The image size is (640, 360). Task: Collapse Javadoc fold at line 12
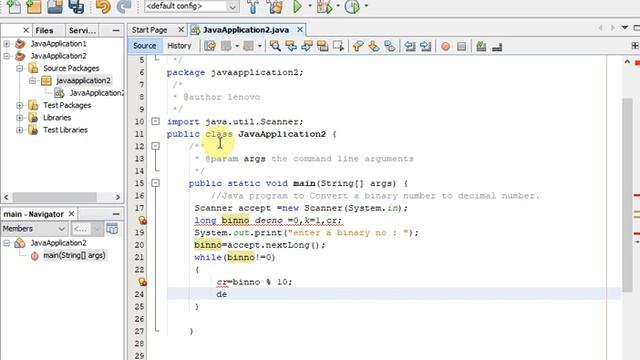coord(156,146)
